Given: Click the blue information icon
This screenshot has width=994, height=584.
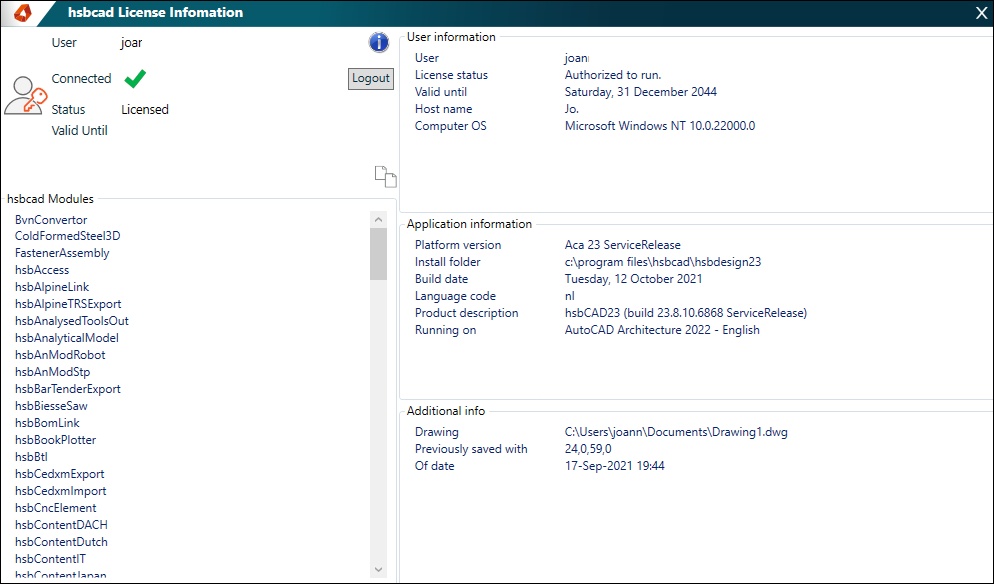Looking at the screenshot, I should [378, 42].
